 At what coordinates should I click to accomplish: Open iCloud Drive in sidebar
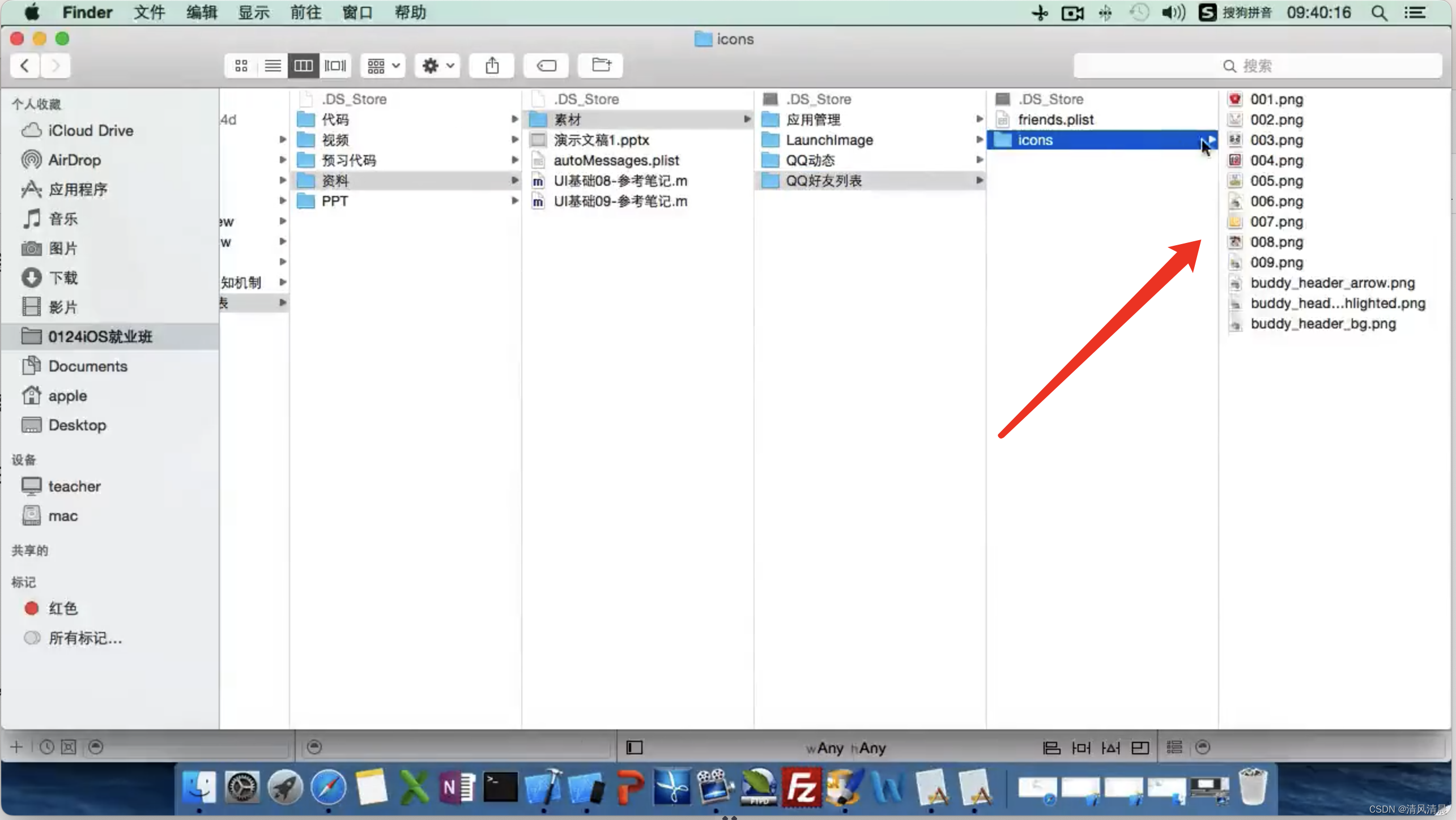[110, 130]
